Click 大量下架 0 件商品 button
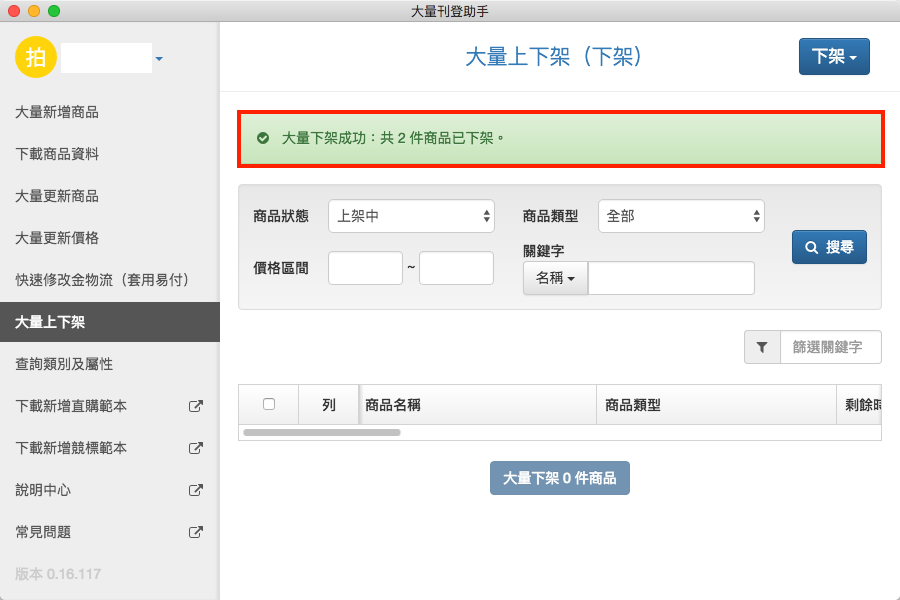Viewport: 900px width, 600px height. [559, 478]
